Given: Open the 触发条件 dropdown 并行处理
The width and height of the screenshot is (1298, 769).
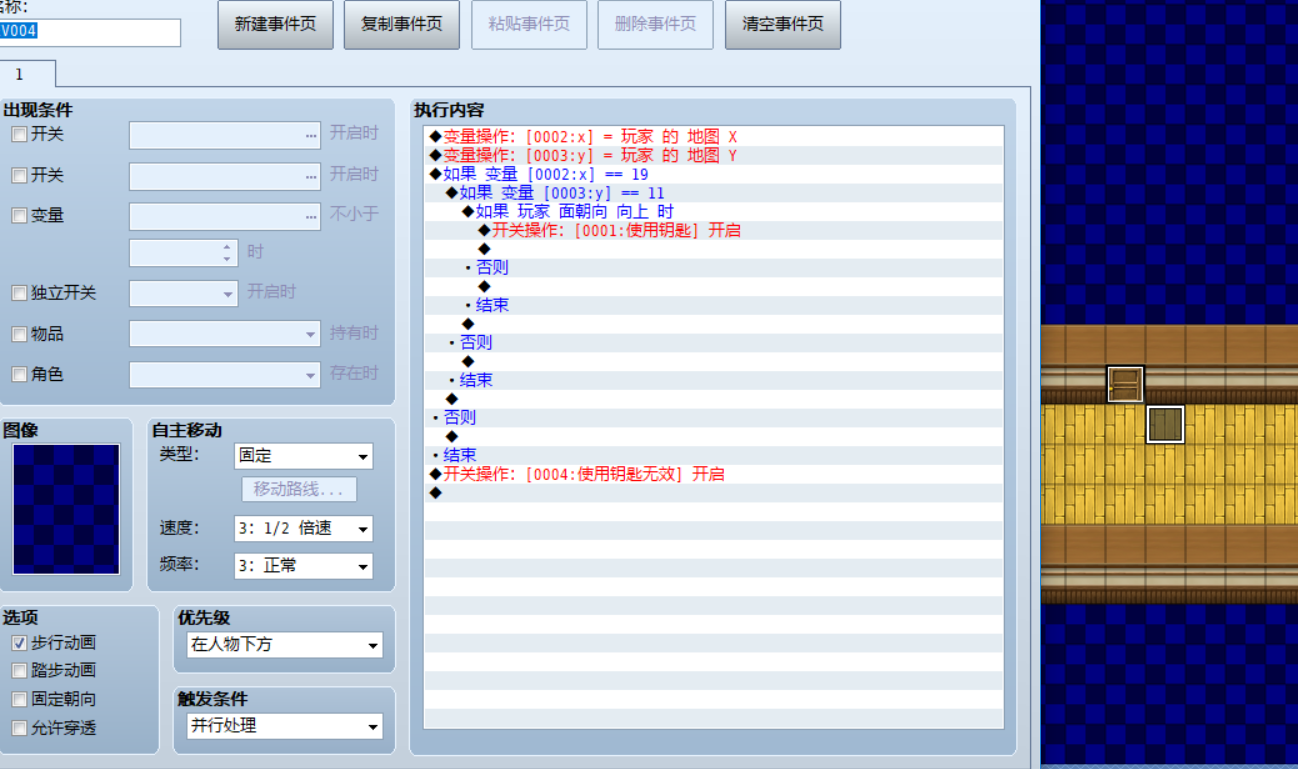Looking at the screenshot, I should 285,726.
